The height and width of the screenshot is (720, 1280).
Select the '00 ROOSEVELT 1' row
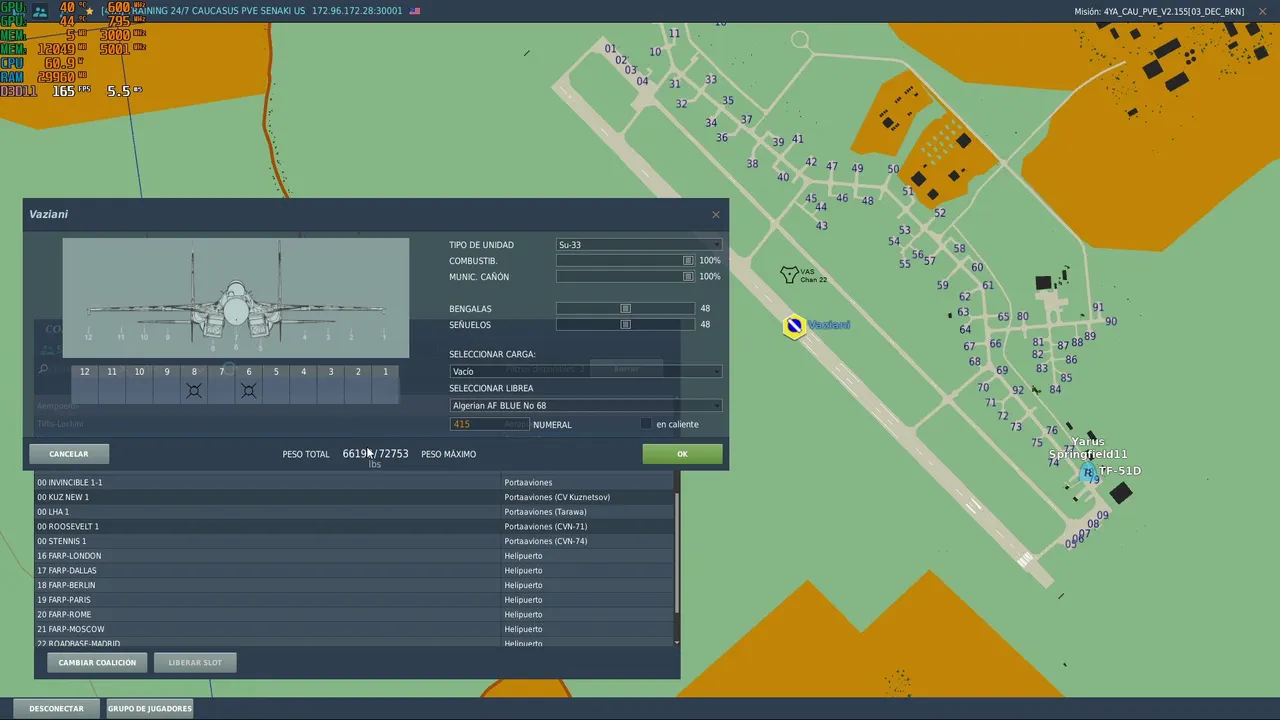click(x=355, y=526)
